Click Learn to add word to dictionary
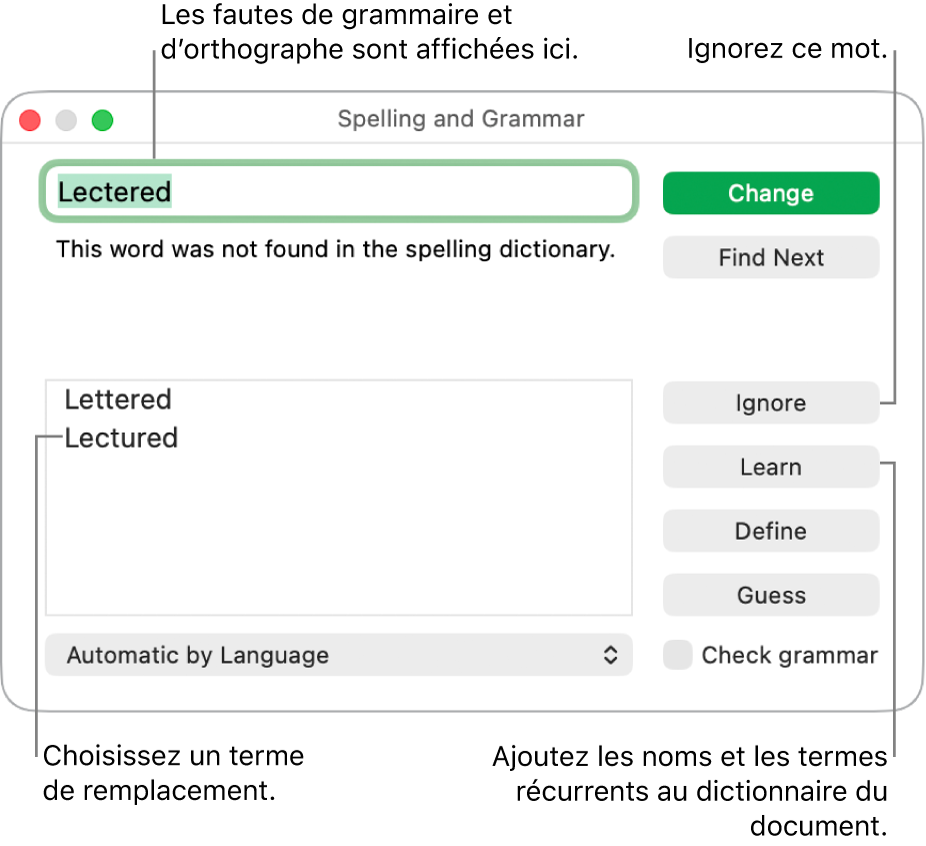This screenshot has width=926, height=846. (770, 467)
